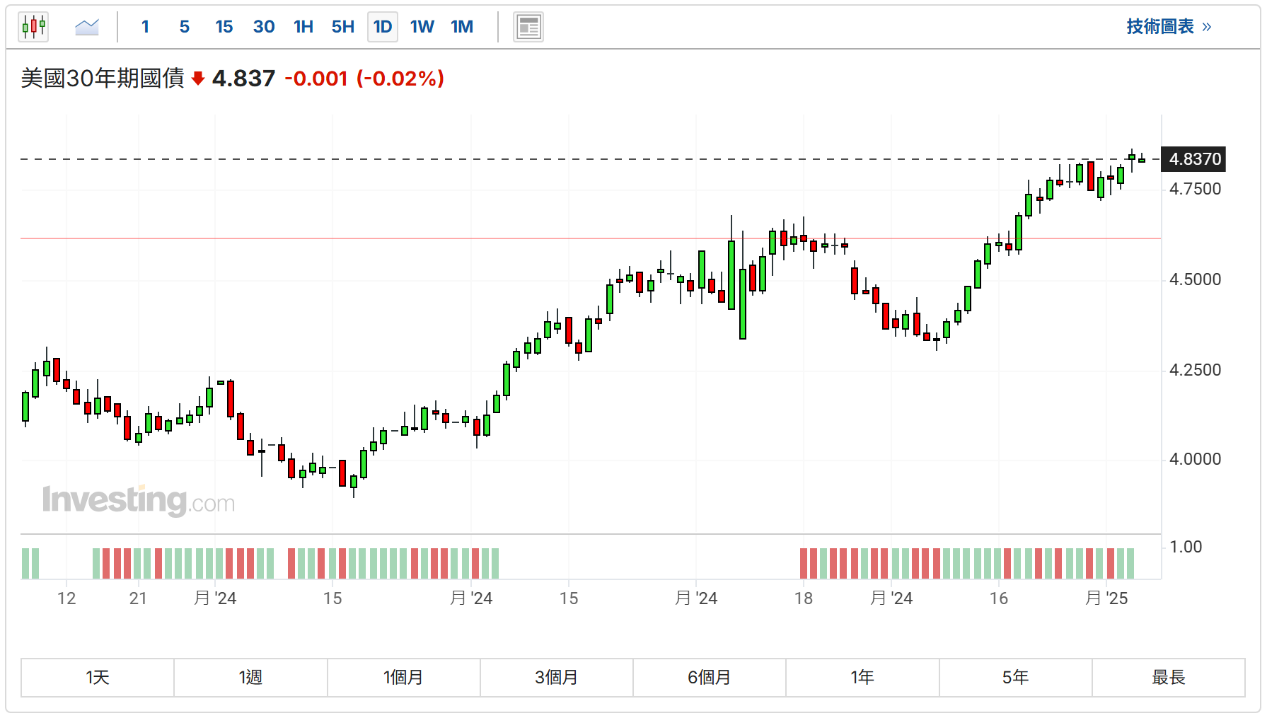Click the 4.8370 current price label

pyautogui.click(x=1195, y=159)
